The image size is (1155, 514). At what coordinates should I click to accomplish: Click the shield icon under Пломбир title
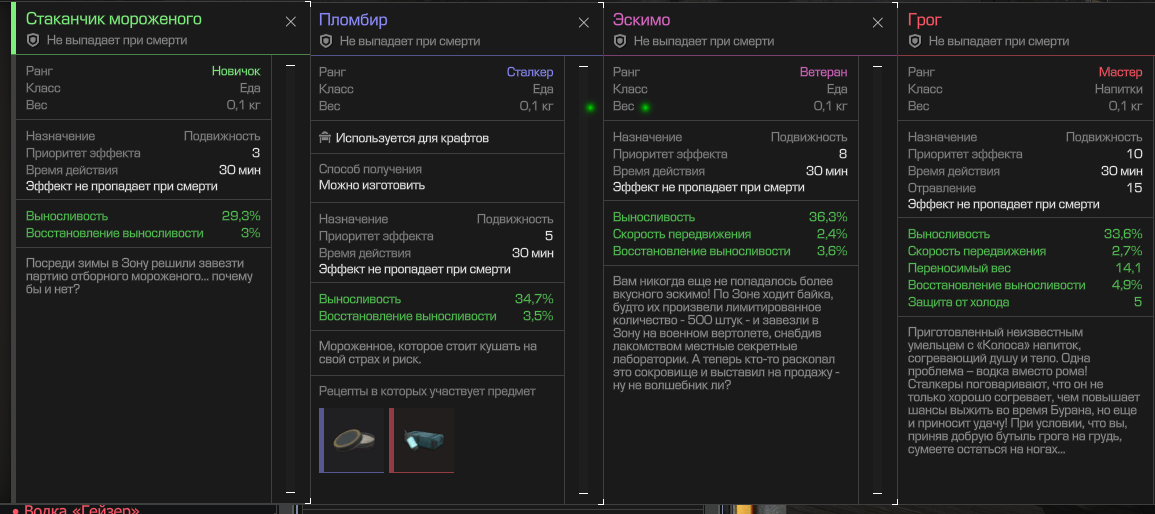[x=325, y=41]
